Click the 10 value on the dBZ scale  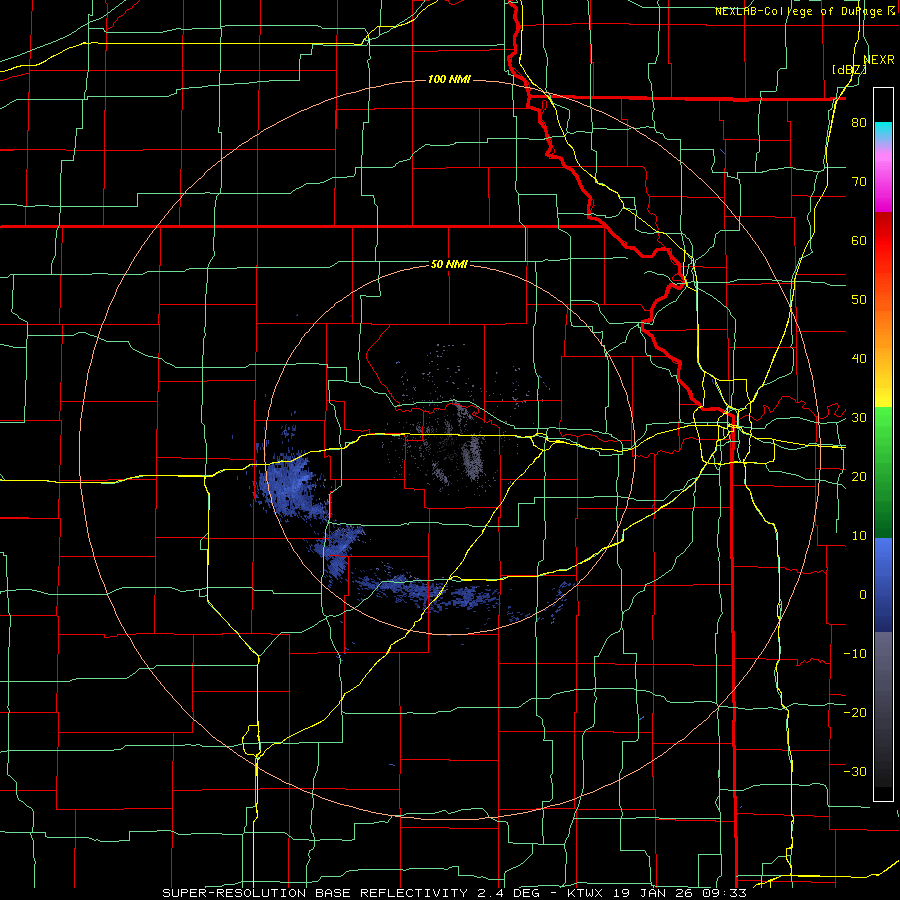[x=859, y=536]
